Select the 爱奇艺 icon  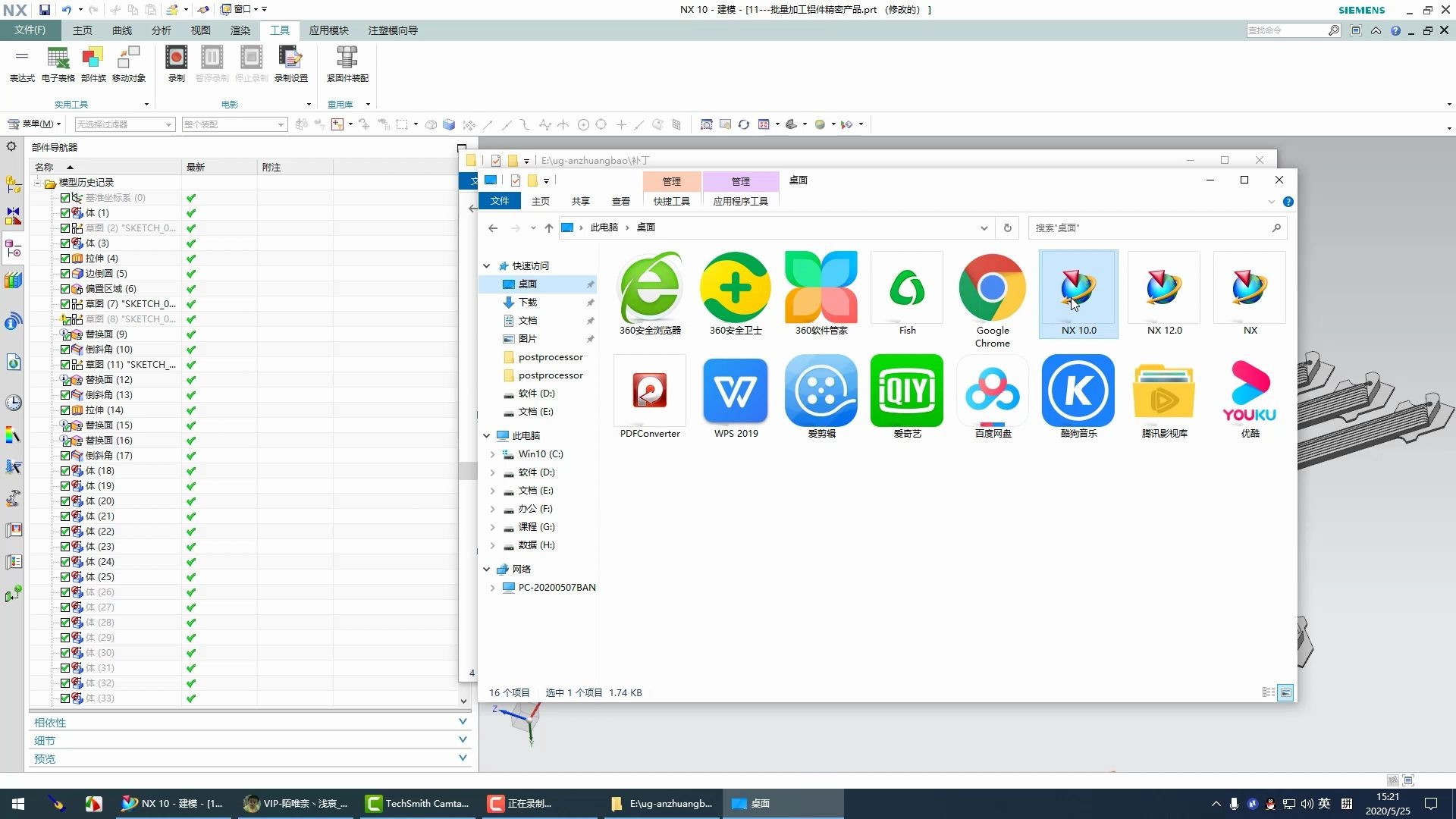907,397
